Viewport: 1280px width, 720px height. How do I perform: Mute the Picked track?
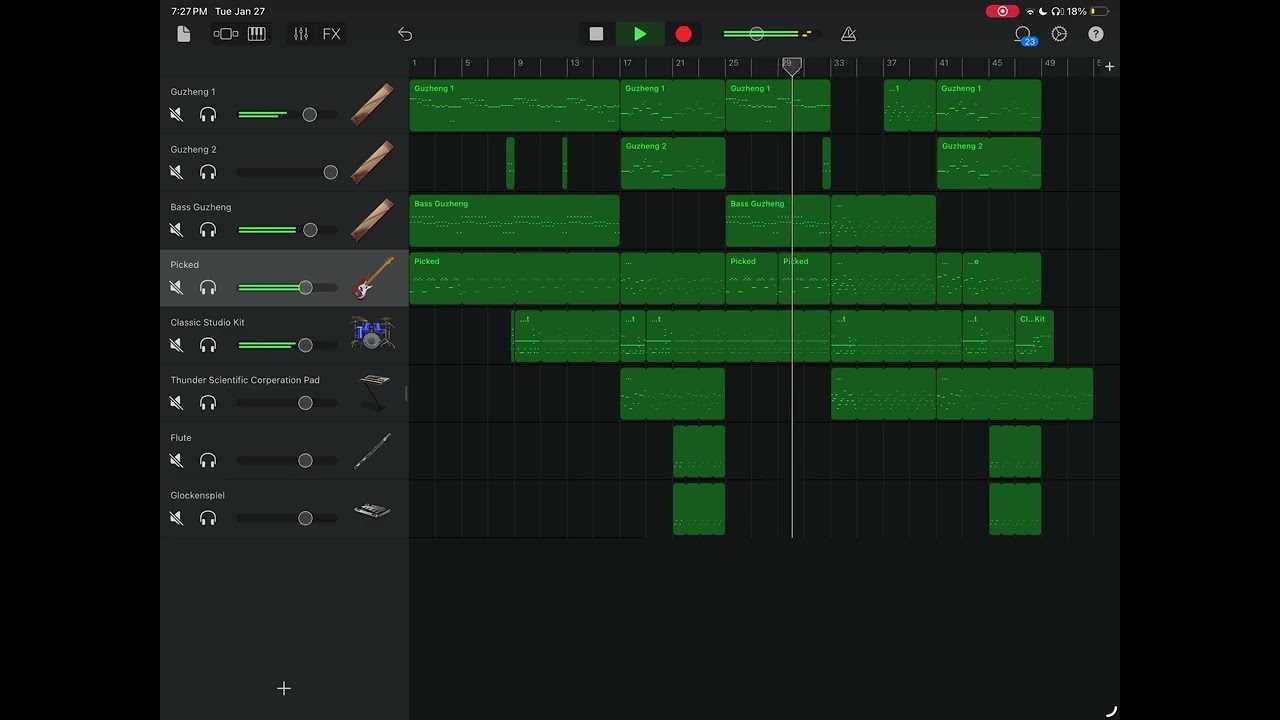[177, 288]
